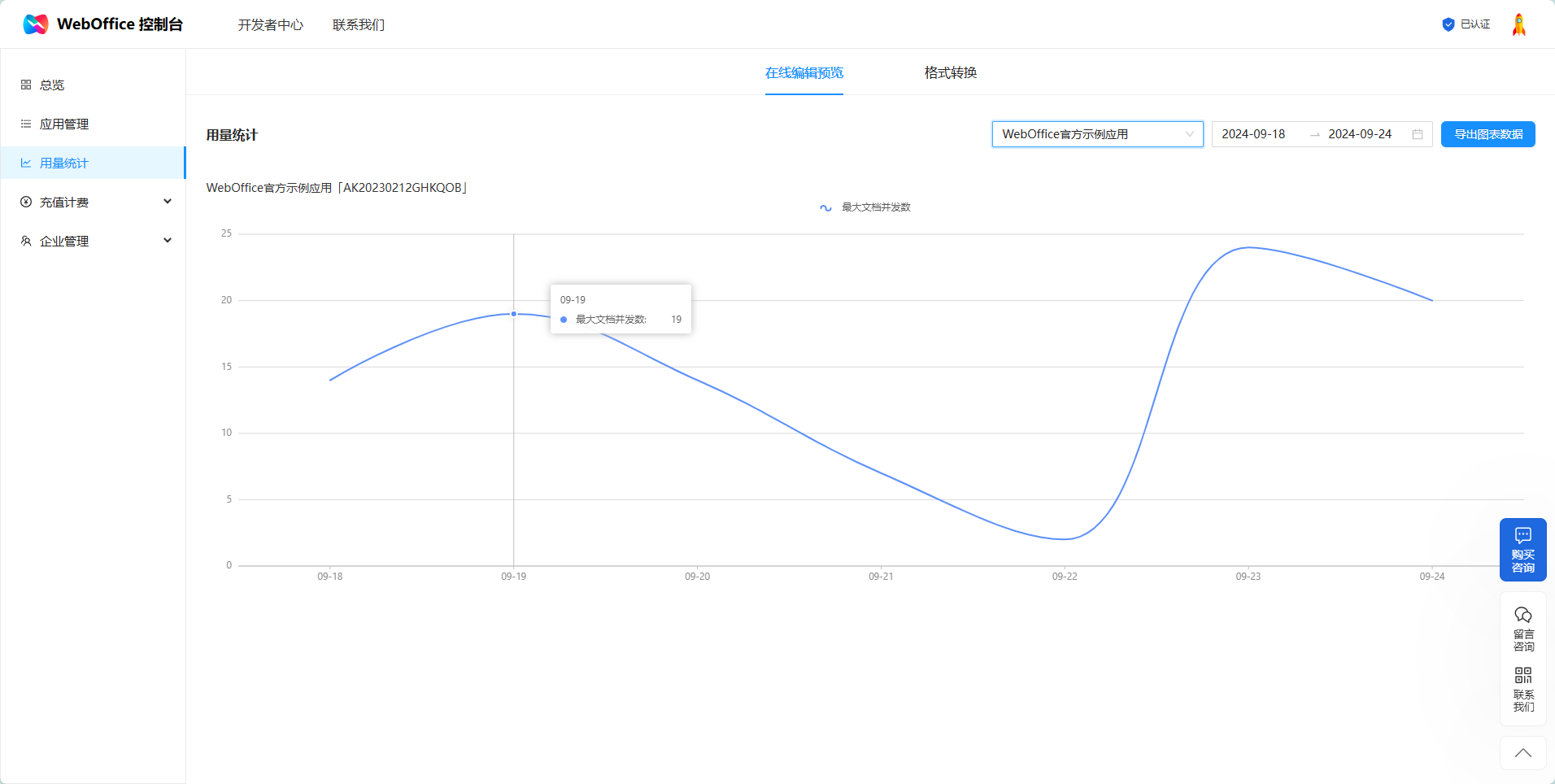
Task: Toggle the 最大文档并发数 legend series
Action: point(865,207)
